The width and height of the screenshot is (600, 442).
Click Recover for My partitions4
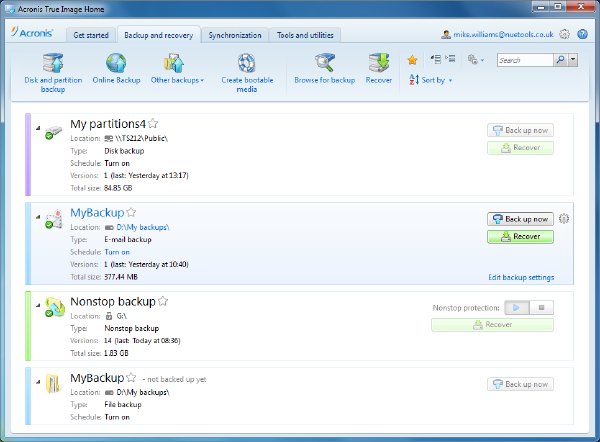coord(520,148)
